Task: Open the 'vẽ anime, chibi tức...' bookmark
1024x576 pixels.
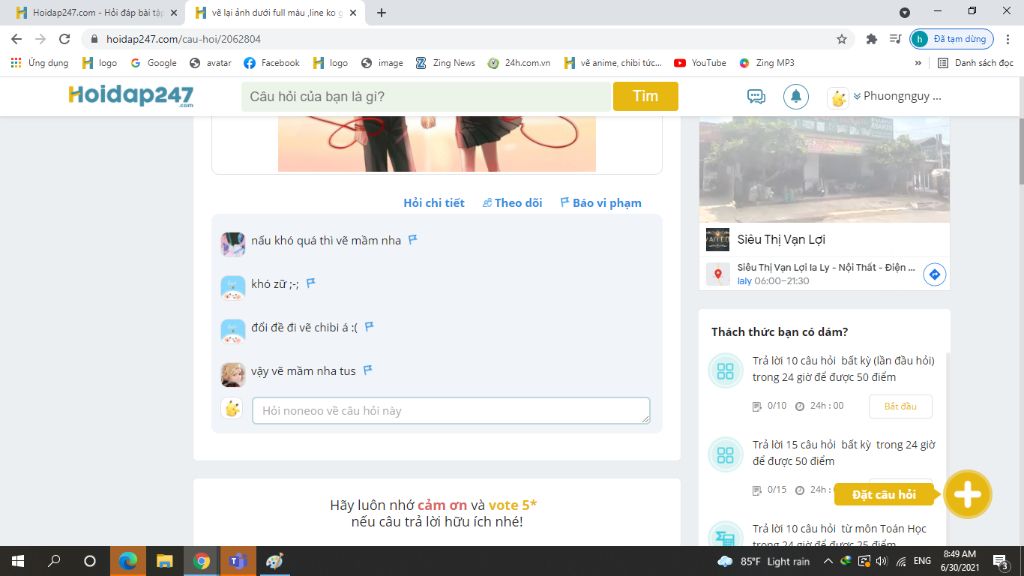Action: pyautogui.click(x=613, y=63)
